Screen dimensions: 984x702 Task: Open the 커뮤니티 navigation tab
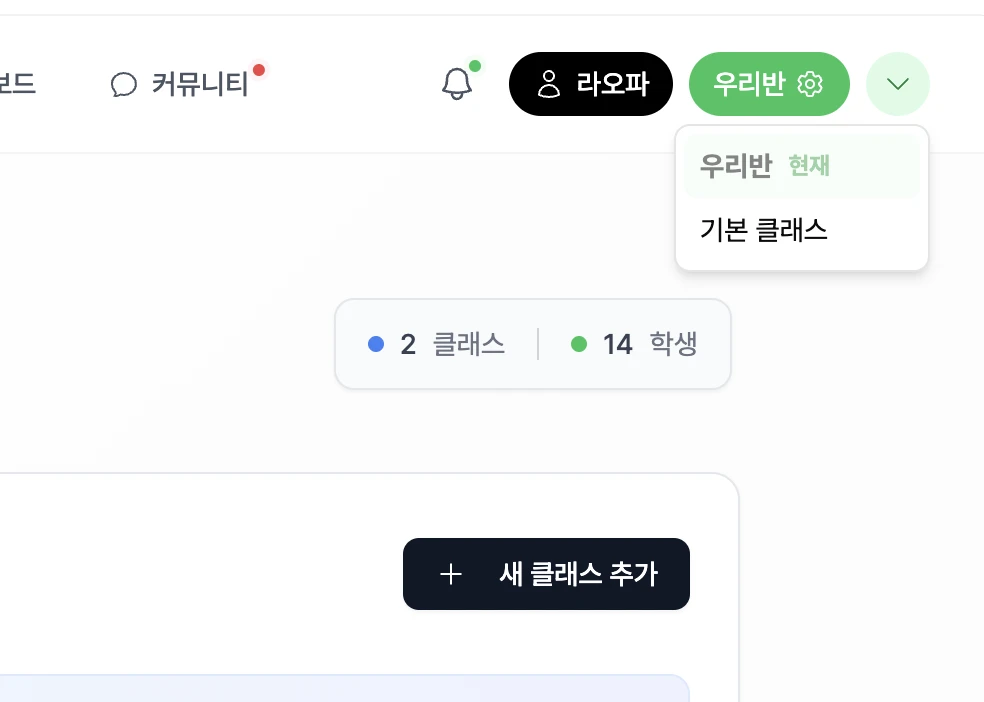[x=187, y=83]
